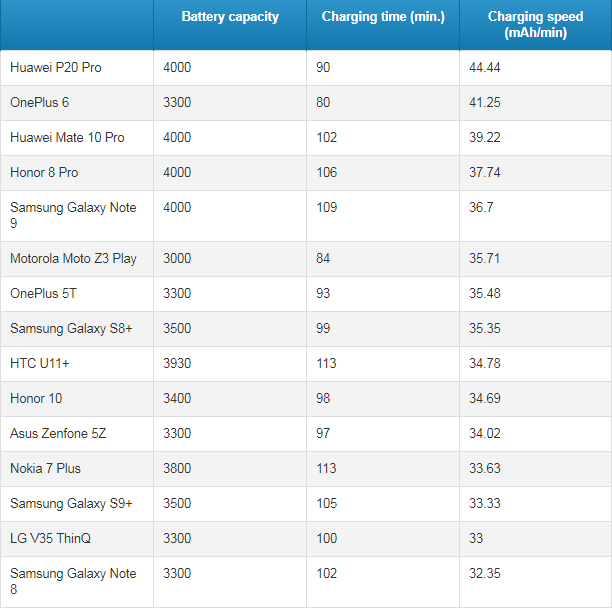Click battery capacity of Honor 8 Pro
The height and width of the screenshot is (608, 612).
[x=177, y=172]
